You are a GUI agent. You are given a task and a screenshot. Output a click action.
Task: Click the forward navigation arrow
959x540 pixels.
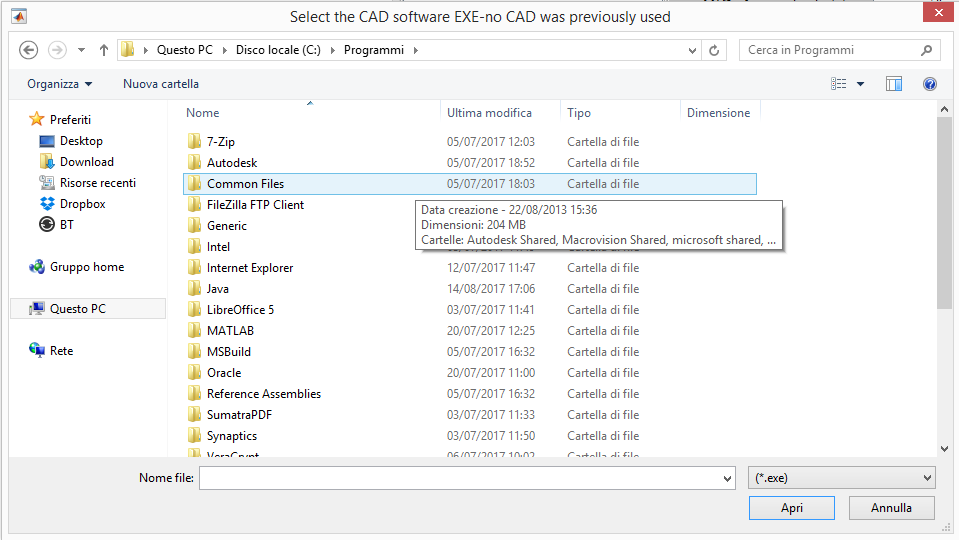point(57,50)
